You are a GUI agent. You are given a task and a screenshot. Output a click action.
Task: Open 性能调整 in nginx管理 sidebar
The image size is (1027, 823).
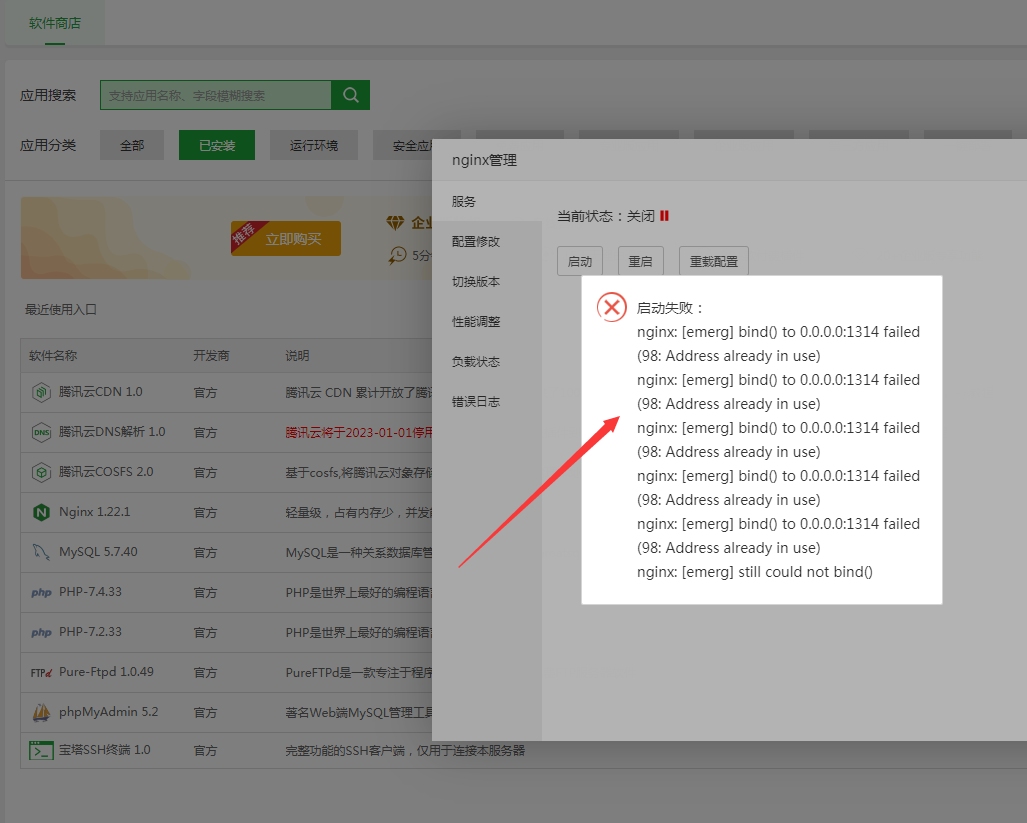point(487,321)
